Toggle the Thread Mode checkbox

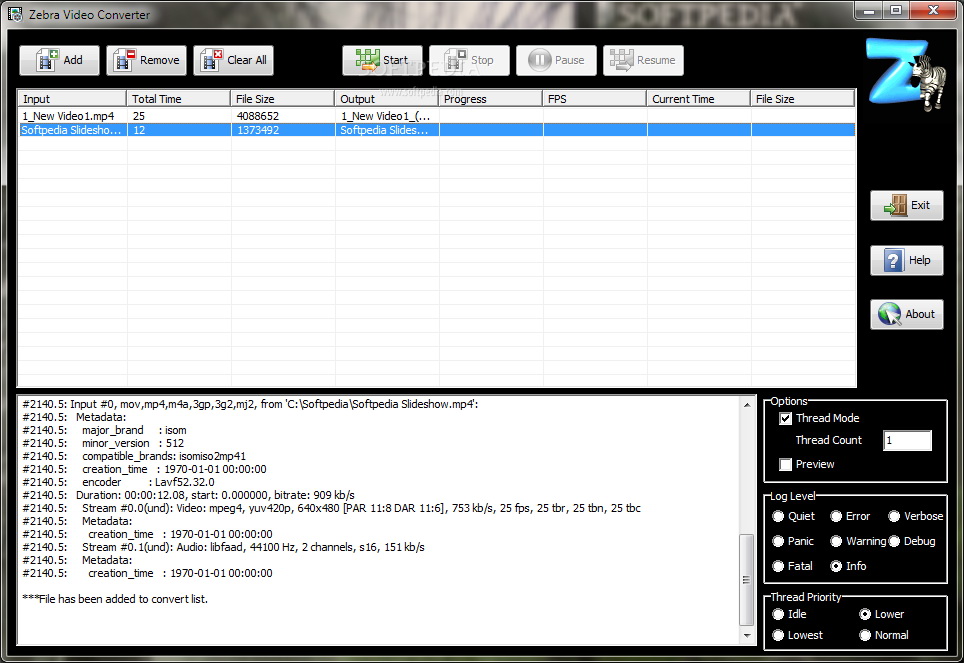[x=786, y=418]
